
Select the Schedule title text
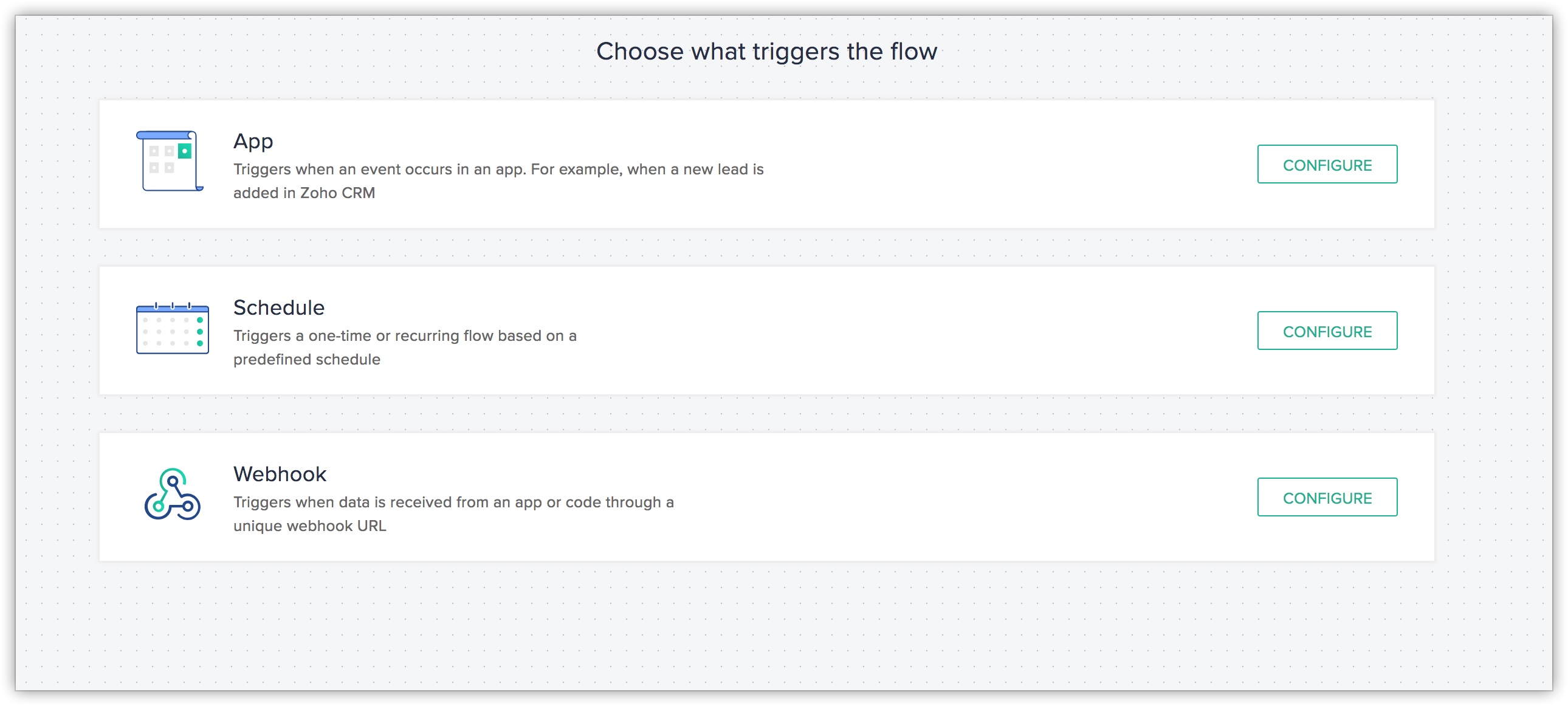[279, 307]
